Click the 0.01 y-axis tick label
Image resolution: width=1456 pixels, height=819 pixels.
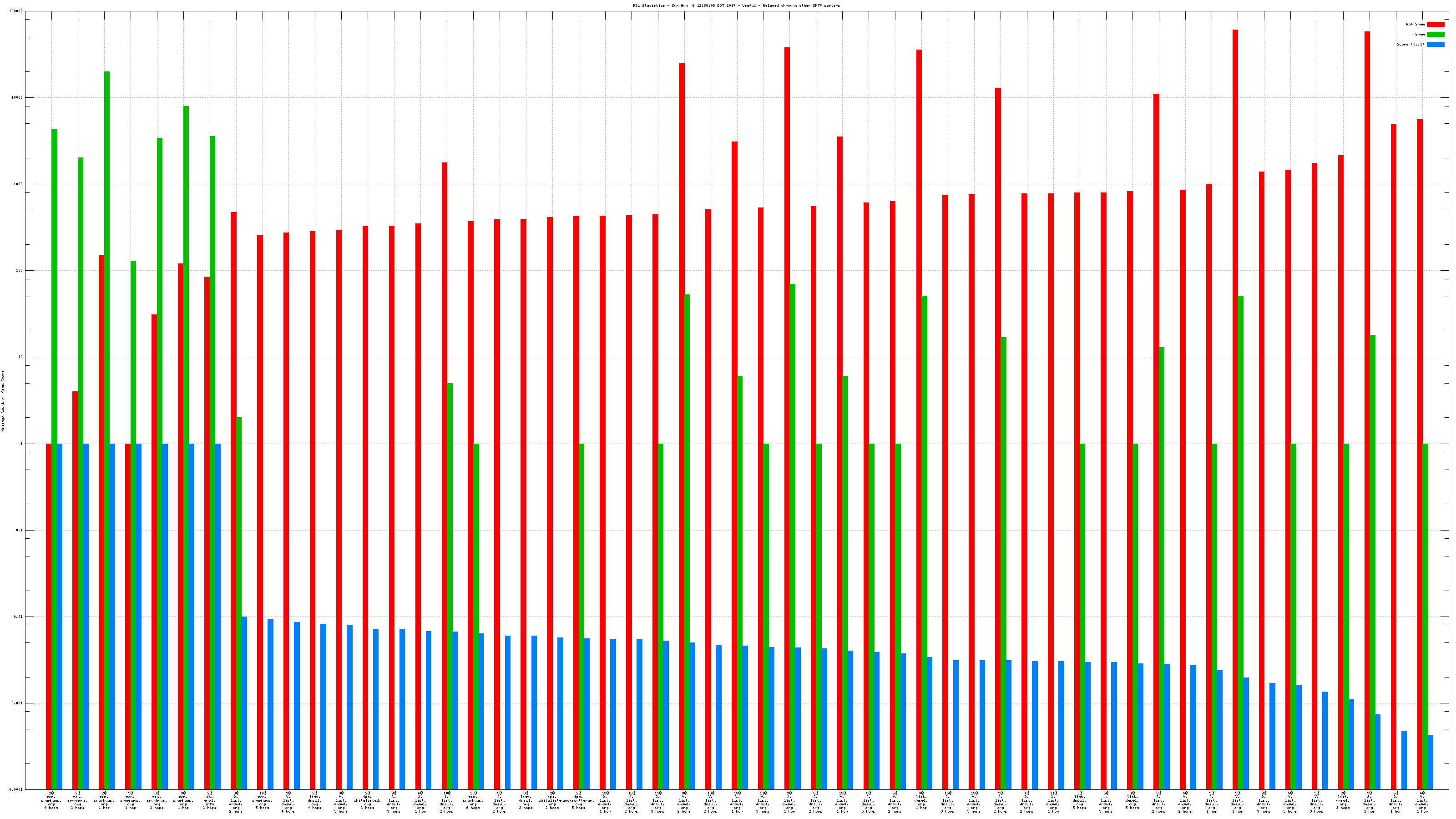pyautogui.click(x=19, y=617)
